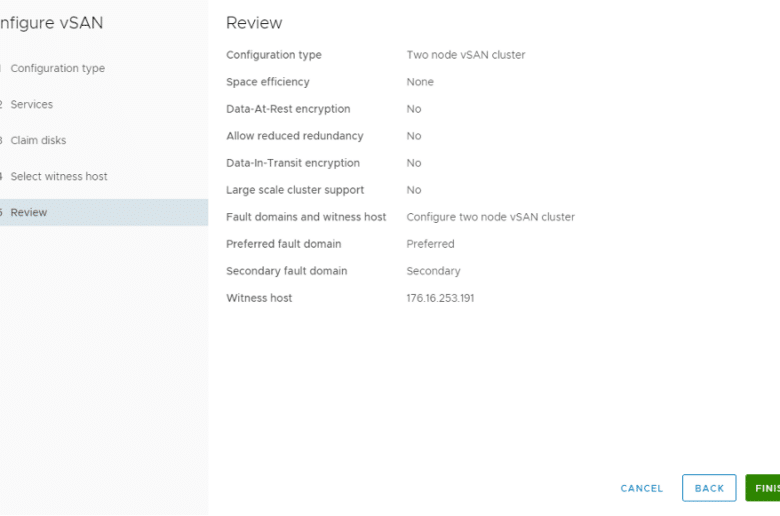Open the Configuration type step

58,68
